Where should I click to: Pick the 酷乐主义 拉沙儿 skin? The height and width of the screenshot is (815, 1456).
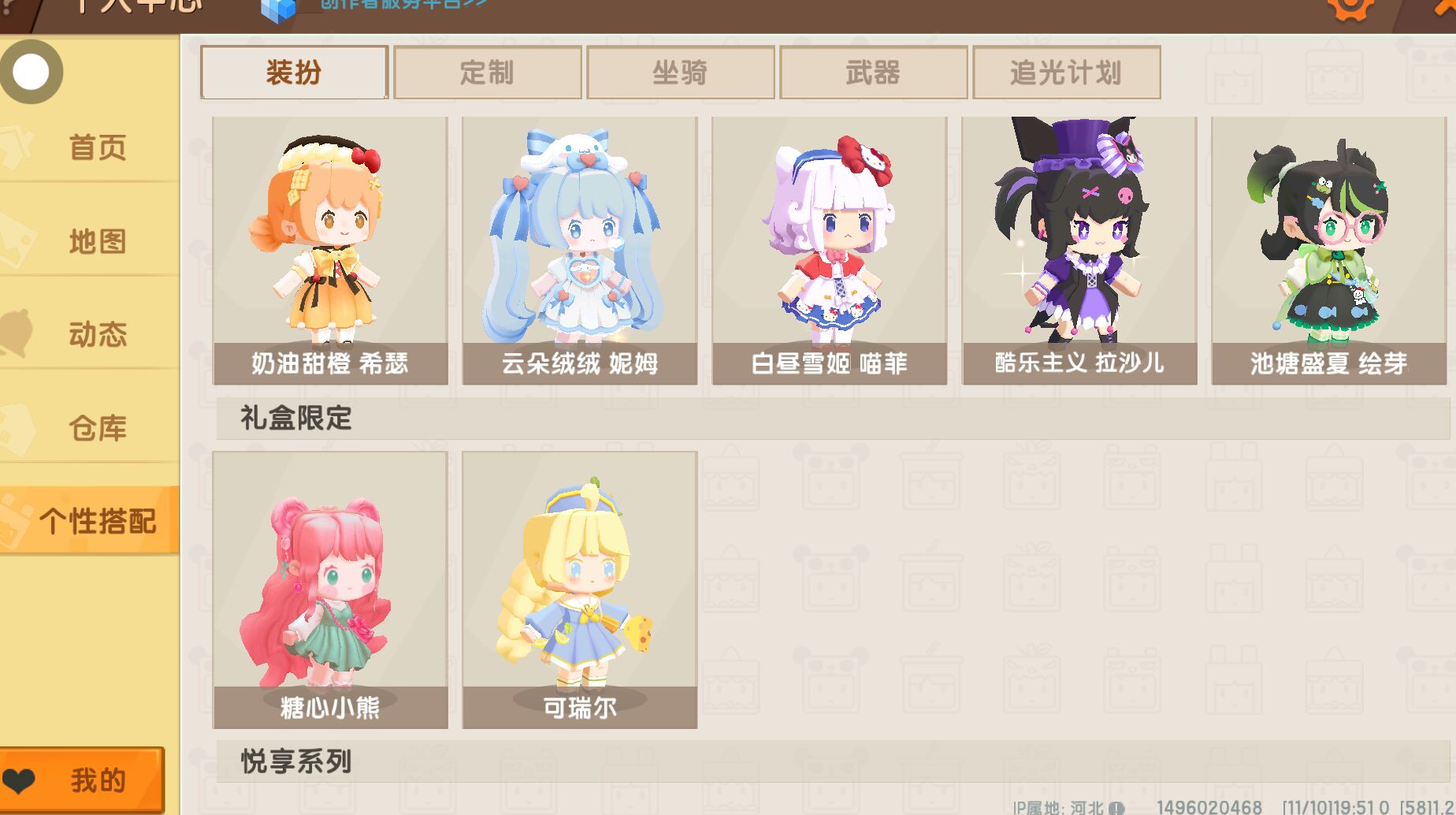click(x=1079, y=251)
